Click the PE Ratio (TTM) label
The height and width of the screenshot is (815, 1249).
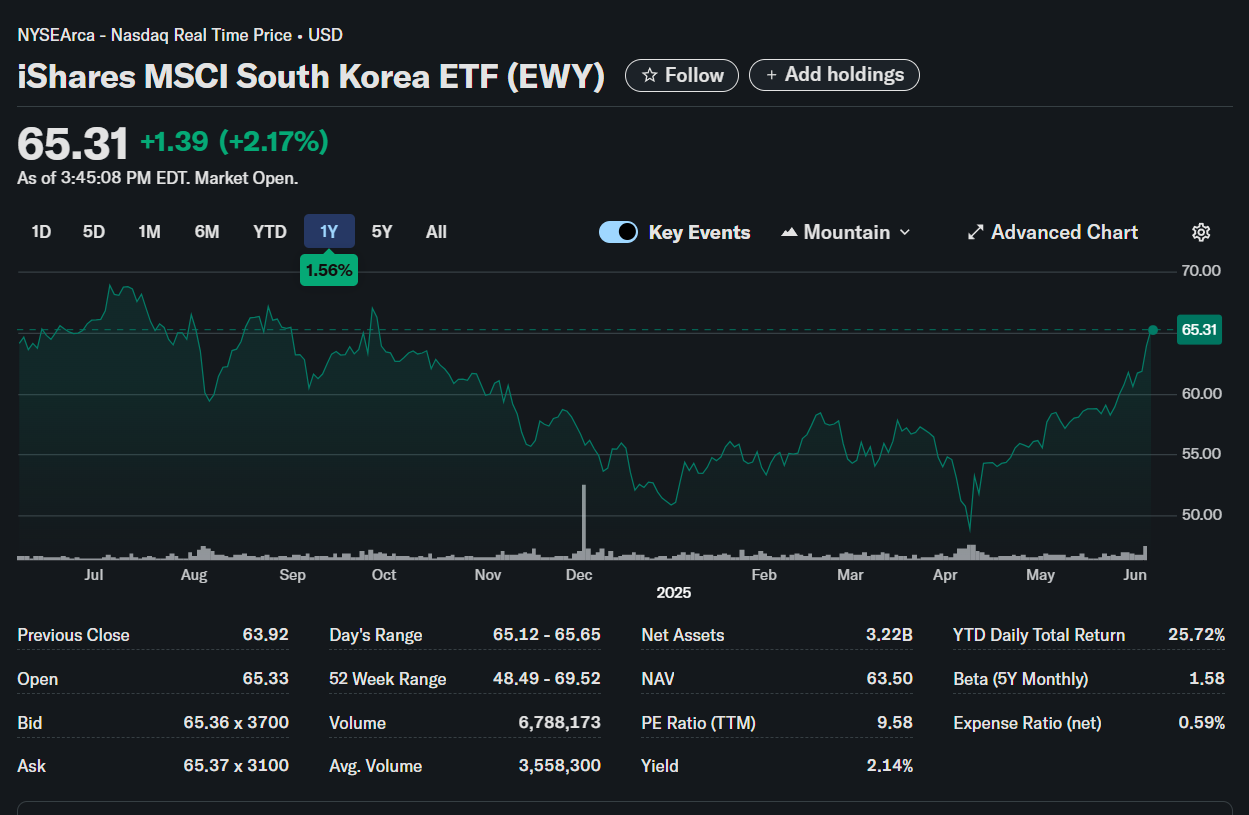point(699,723)
